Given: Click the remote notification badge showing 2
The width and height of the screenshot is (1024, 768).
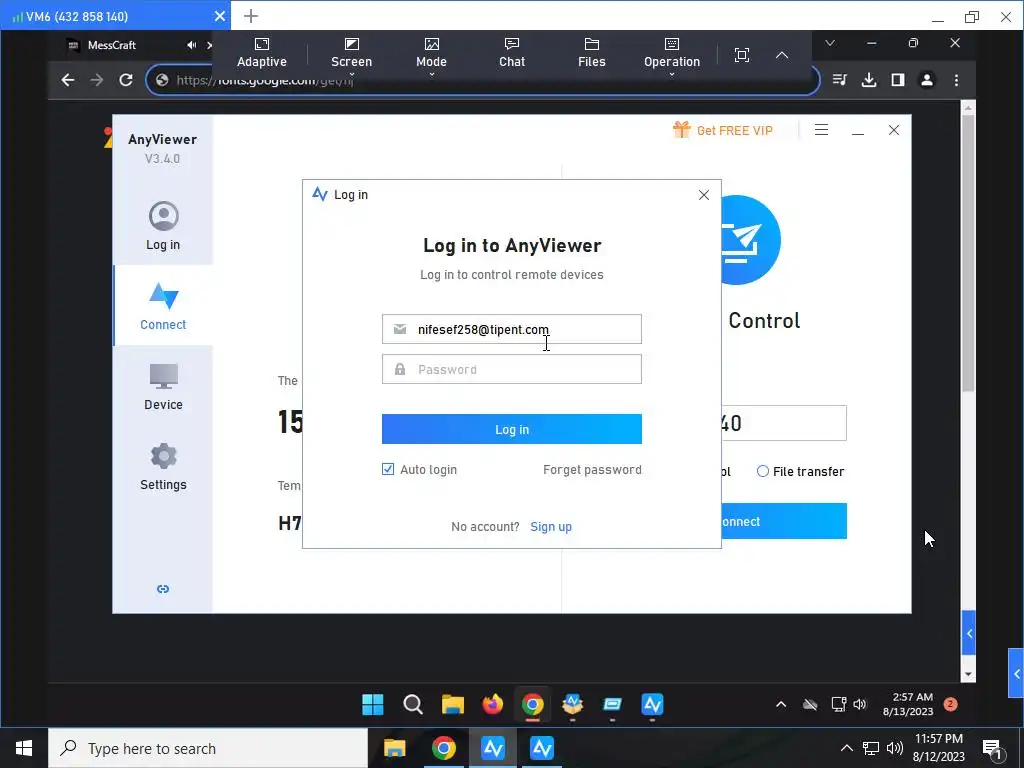Looking at the screenshot, I should (951, 704).
